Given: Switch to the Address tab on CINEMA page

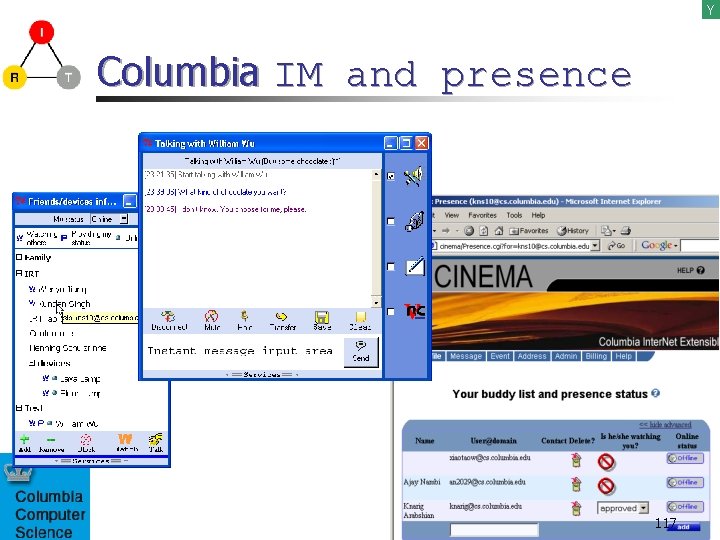Looking at the screenshot, I should pyautogui.click(x=532, y=356).
